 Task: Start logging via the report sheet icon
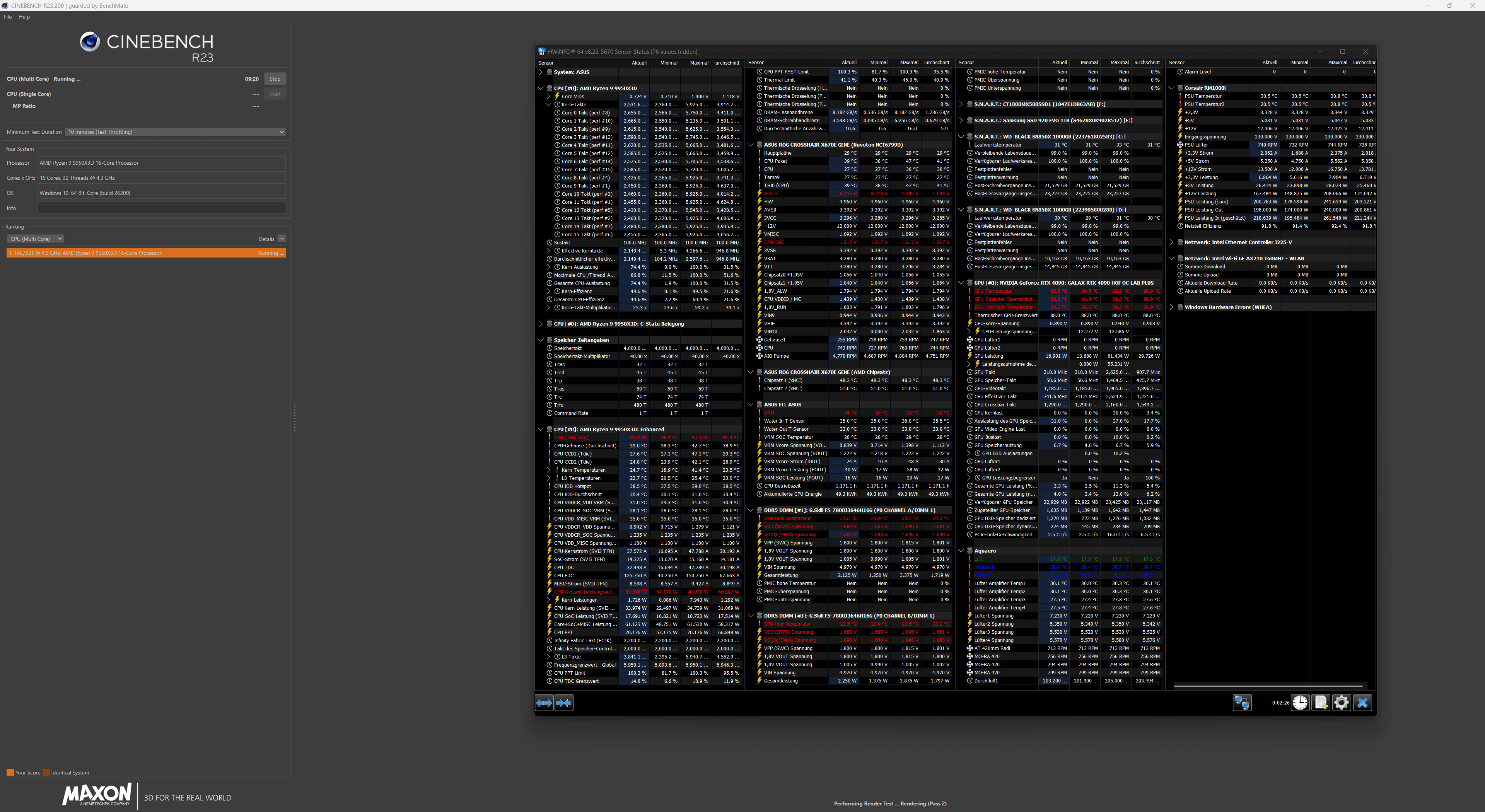(1321, 703)
